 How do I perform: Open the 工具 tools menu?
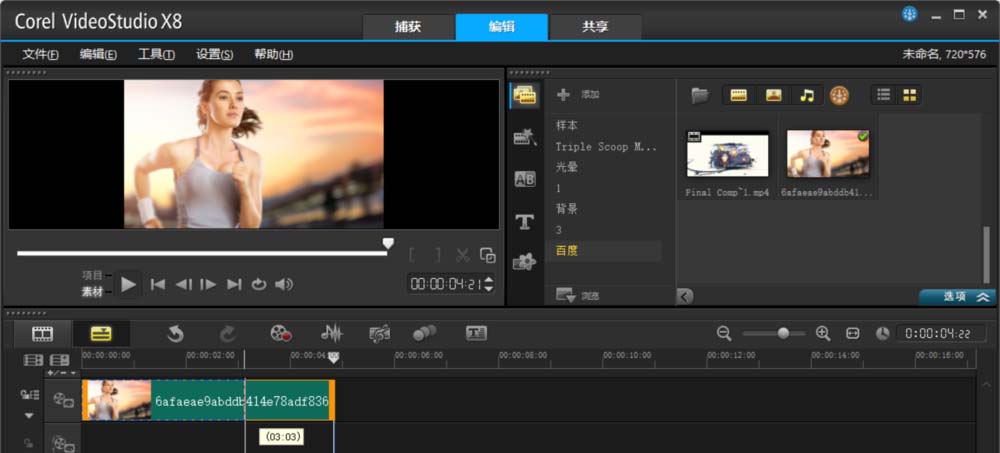(156, 55)
